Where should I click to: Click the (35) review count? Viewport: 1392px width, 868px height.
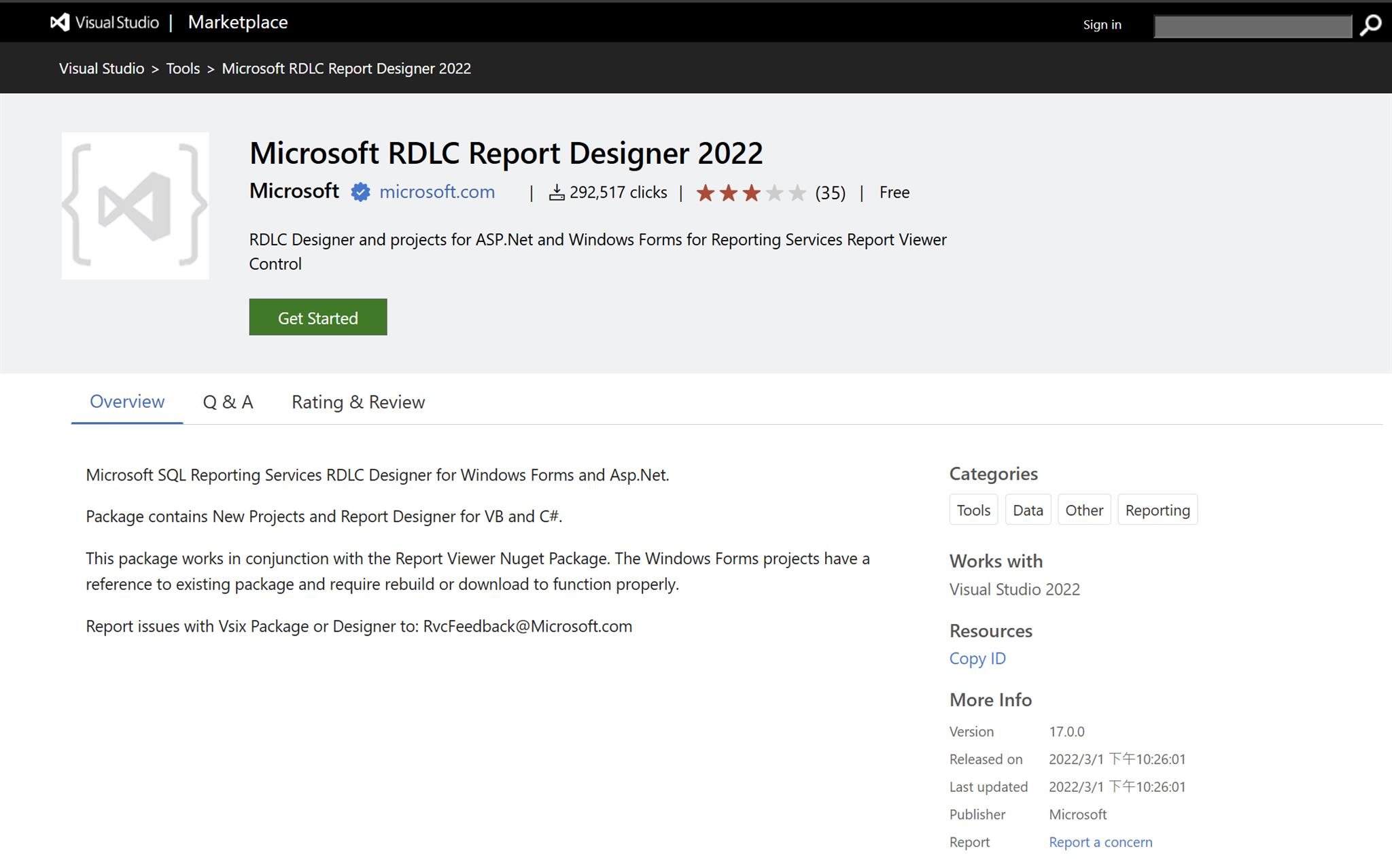point(830,193)
